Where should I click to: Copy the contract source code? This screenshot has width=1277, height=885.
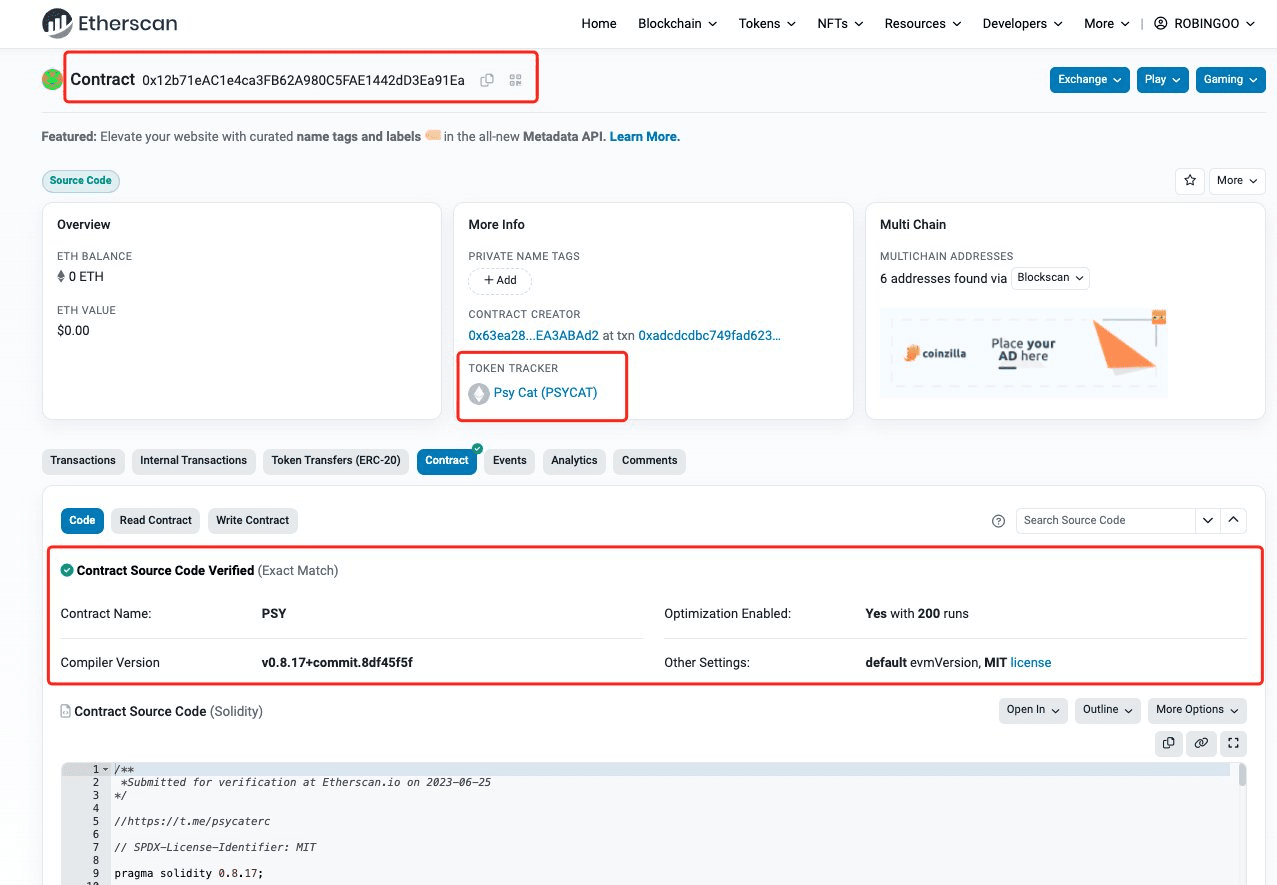coord(1168,743)
